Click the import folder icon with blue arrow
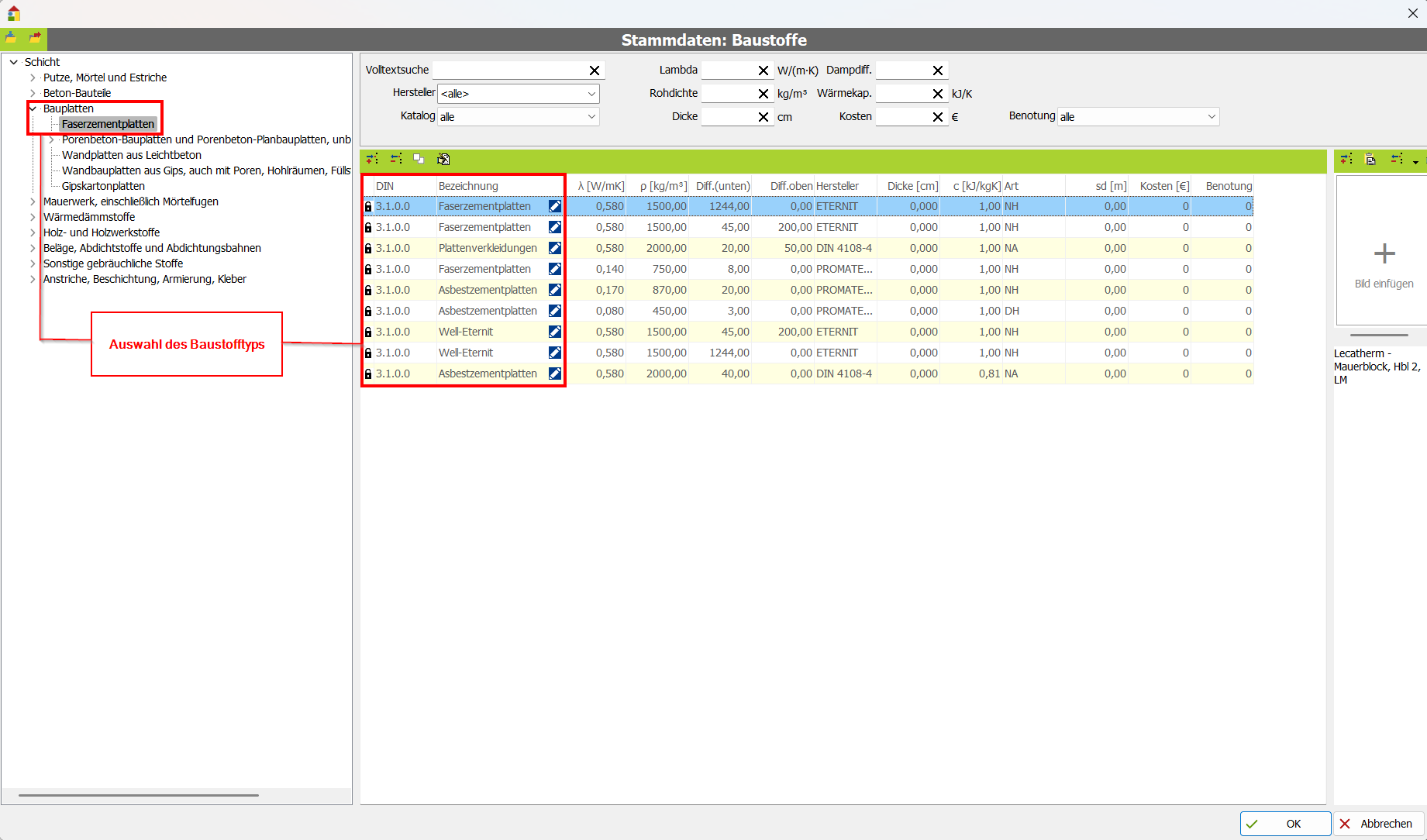The width and height of the screenshot is (1427, 840). click(x=11, y=38)
